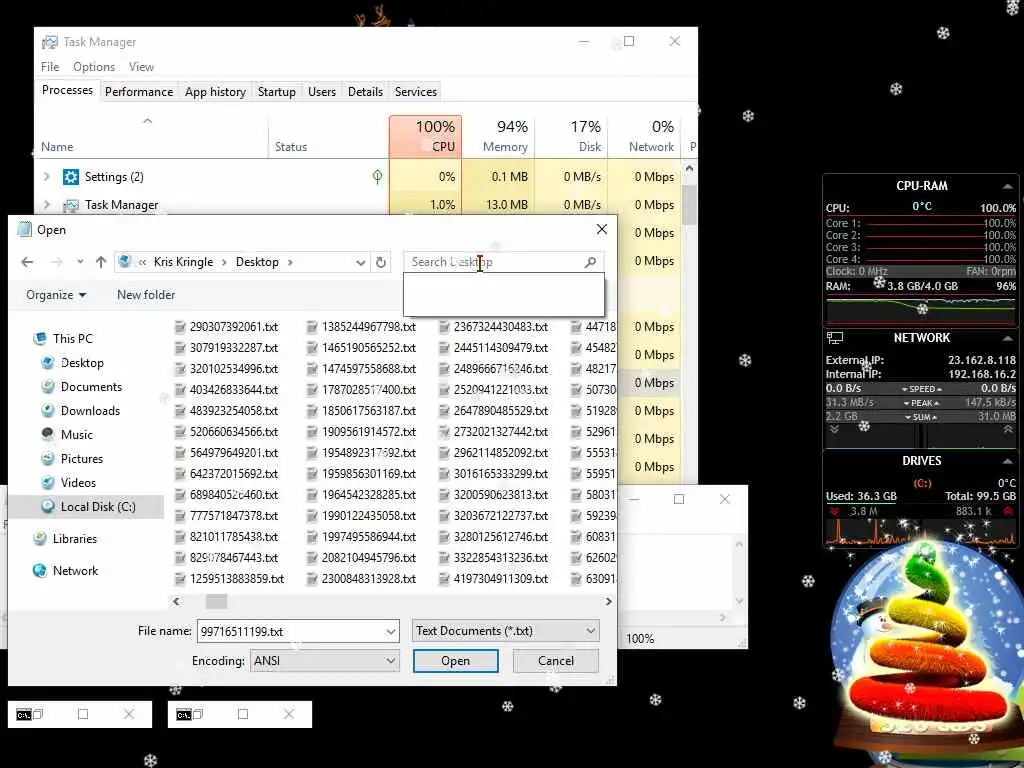The height and width of the screenshot is (768, 1024).
Task: Click the Open button
Action: (455, 661)
